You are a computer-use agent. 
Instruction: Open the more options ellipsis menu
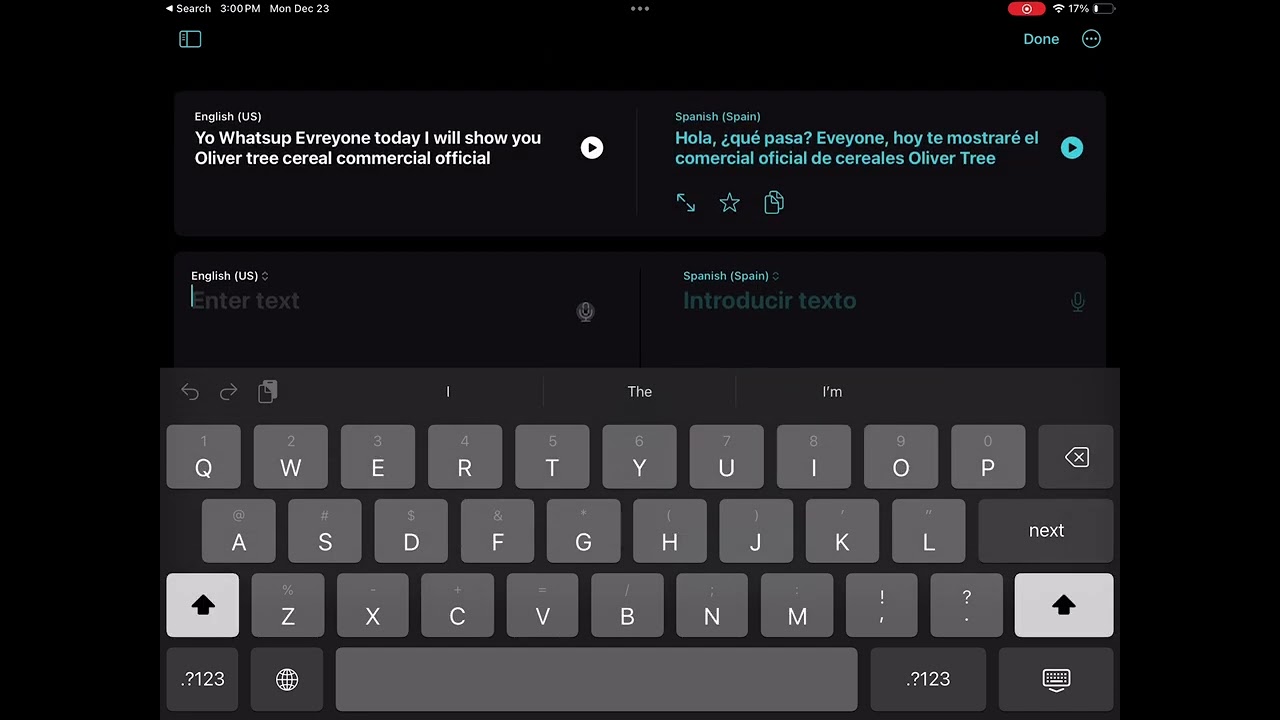pos(1091,39)
